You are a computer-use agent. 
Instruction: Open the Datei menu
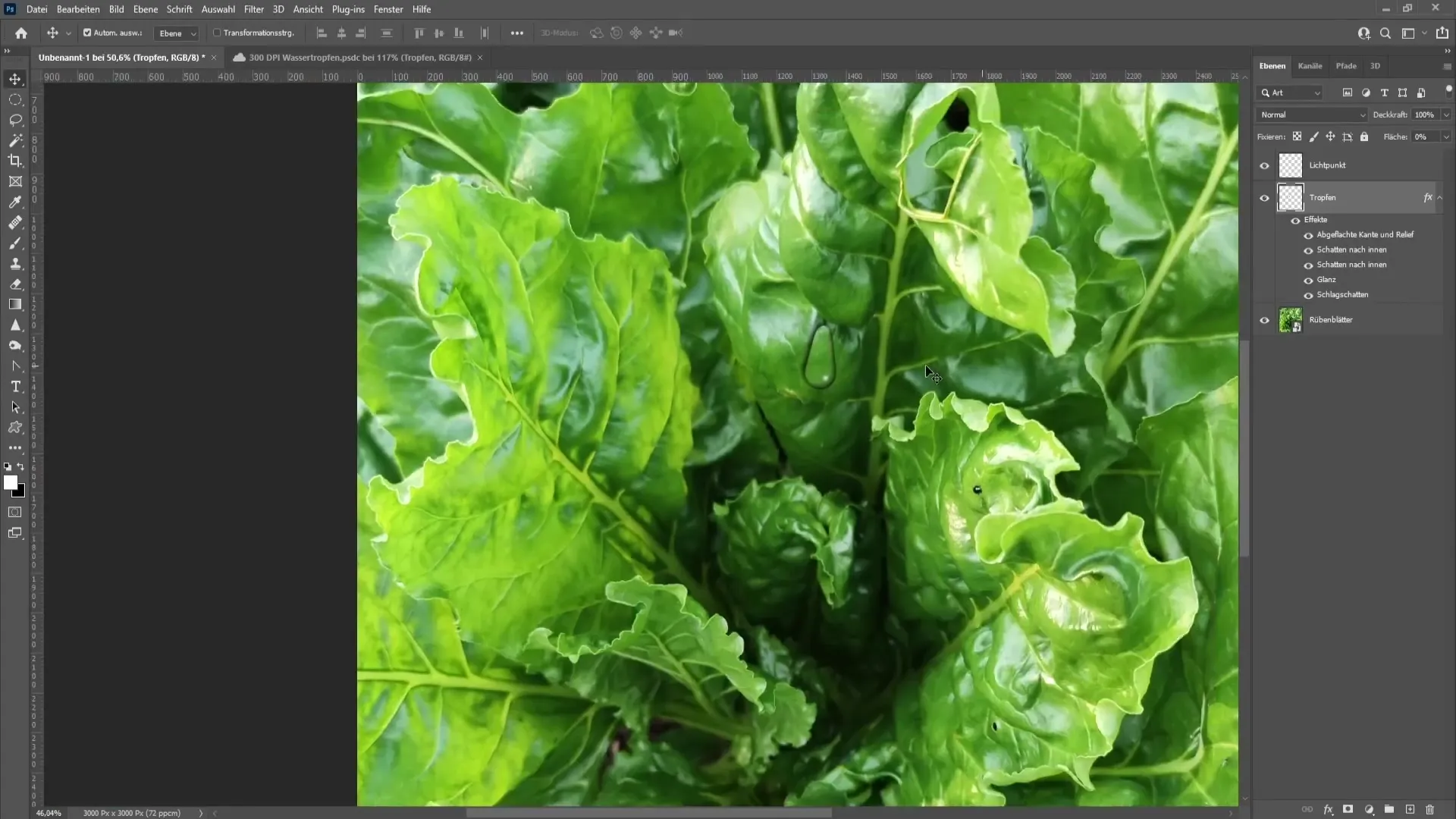[36, 9]
